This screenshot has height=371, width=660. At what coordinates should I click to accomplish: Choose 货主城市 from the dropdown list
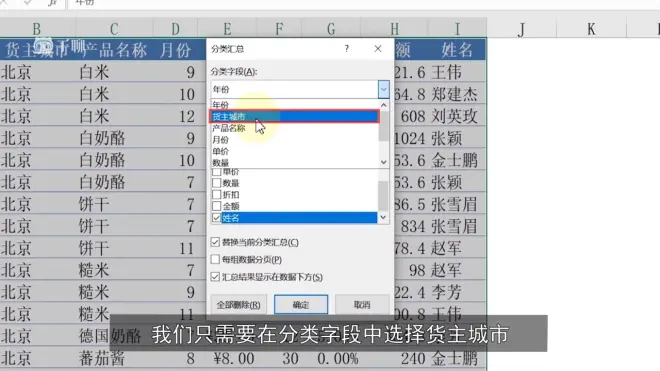pyautogui.click(x=294, y=116)
